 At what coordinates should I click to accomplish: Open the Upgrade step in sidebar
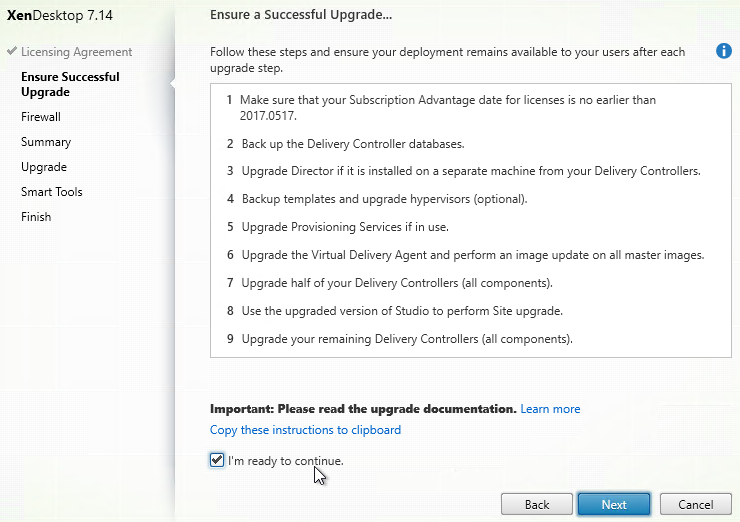(44, 167)
